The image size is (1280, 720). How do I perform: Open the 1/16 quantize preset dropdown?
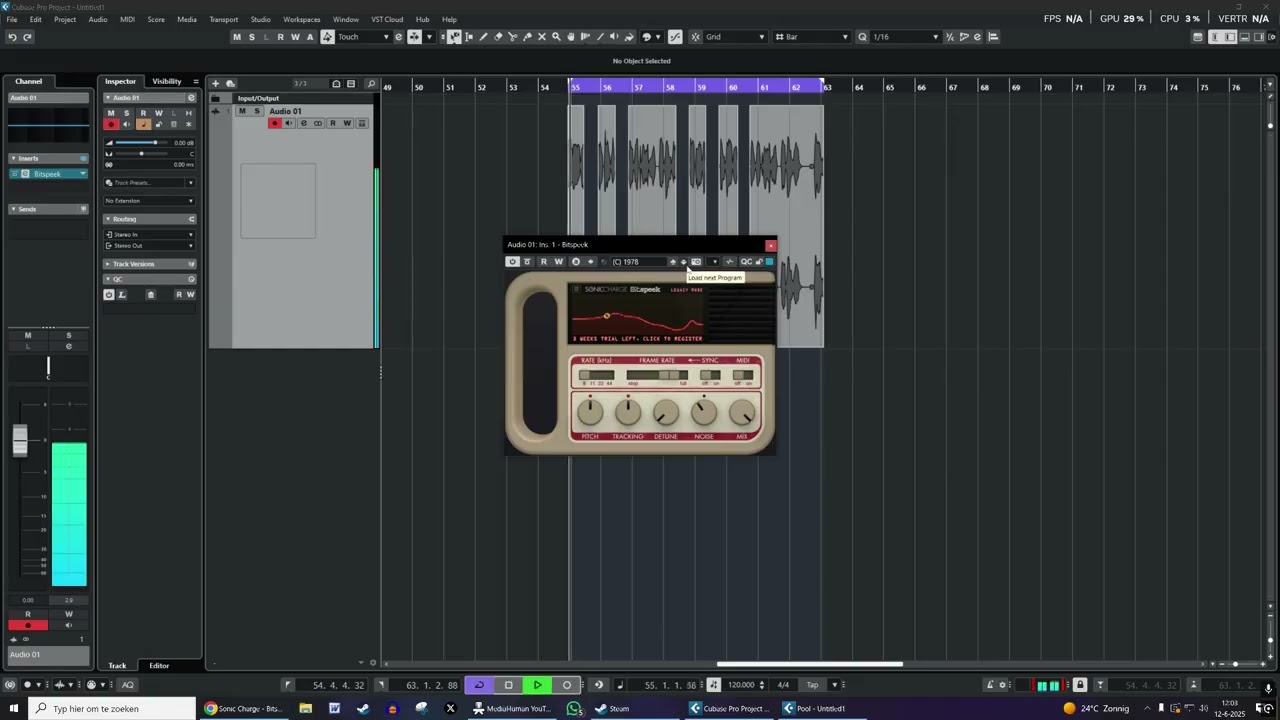[x=905, y=37]
